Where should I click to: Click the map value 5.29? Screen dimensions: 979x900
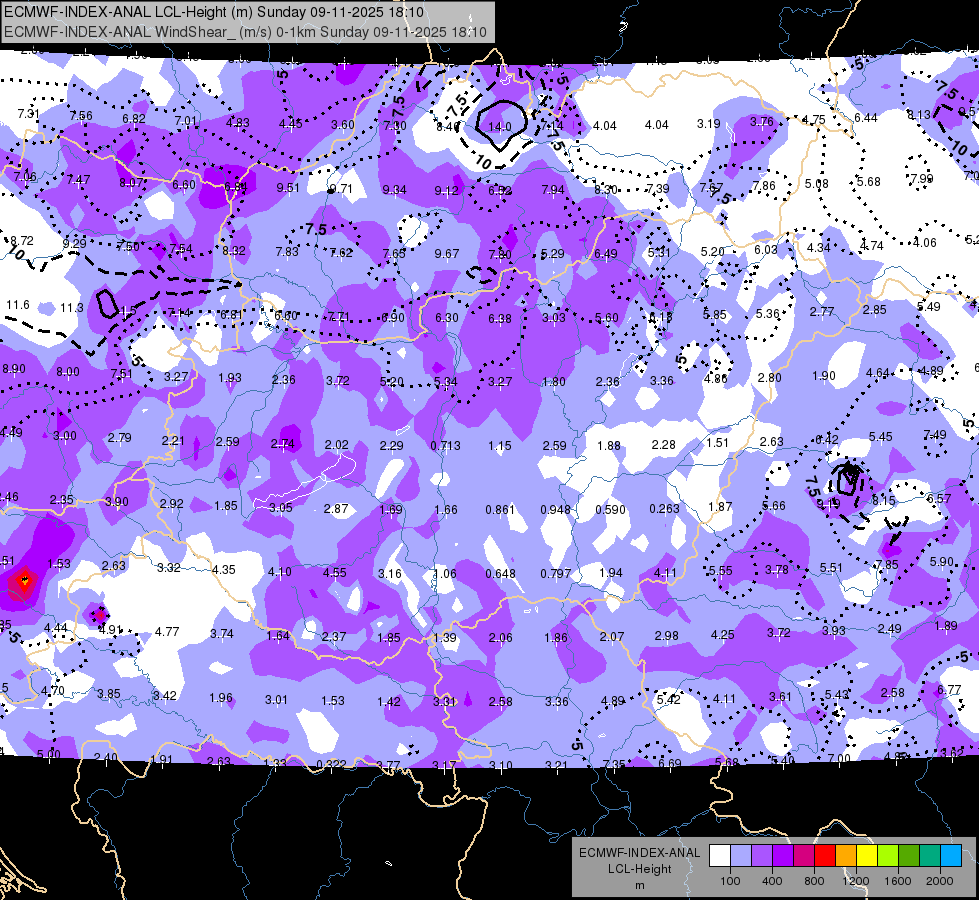(x=553, y=254)
